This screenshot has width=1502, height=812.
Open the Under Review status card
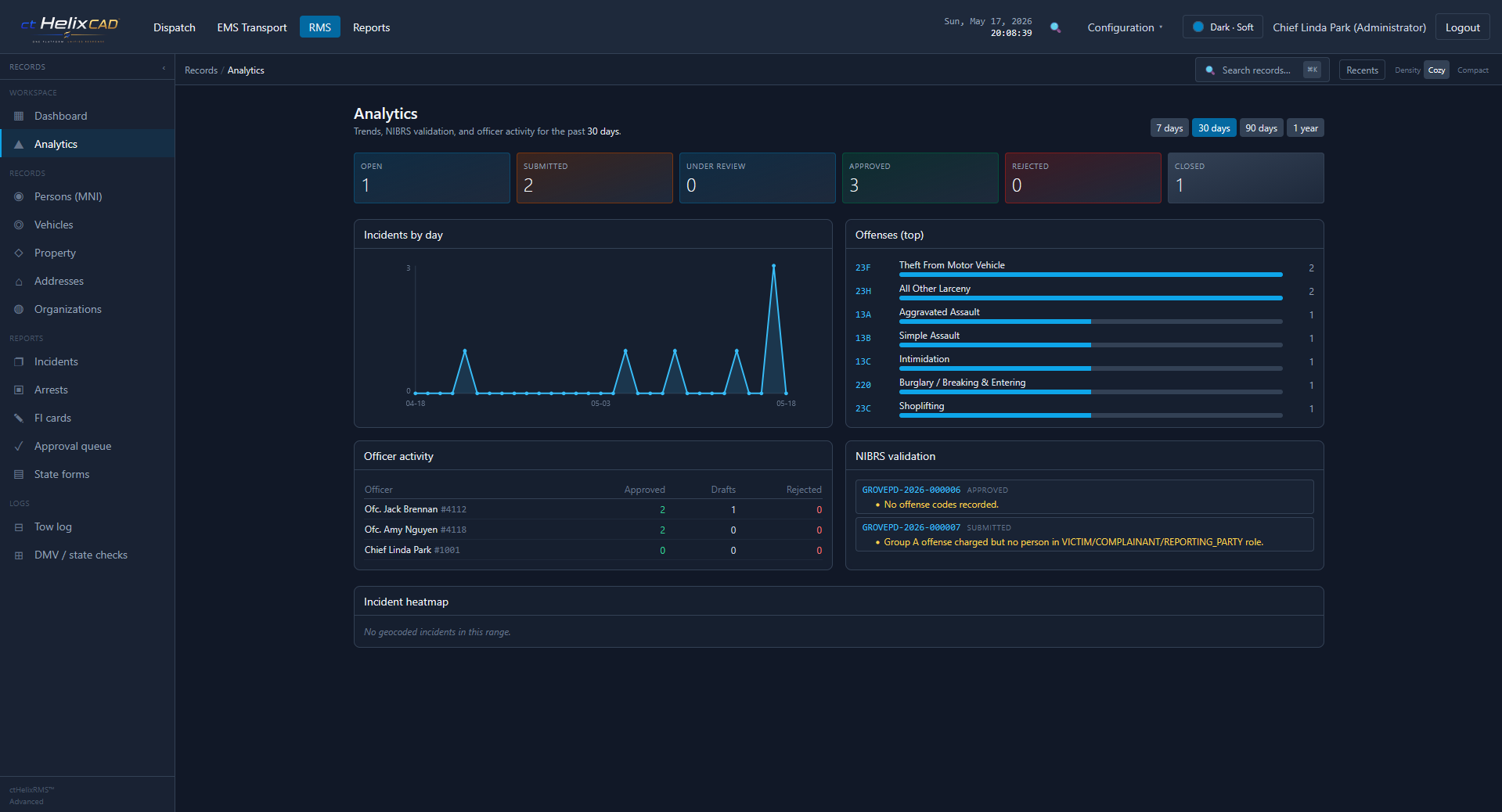pyautogui.click(x=758, y=178)
